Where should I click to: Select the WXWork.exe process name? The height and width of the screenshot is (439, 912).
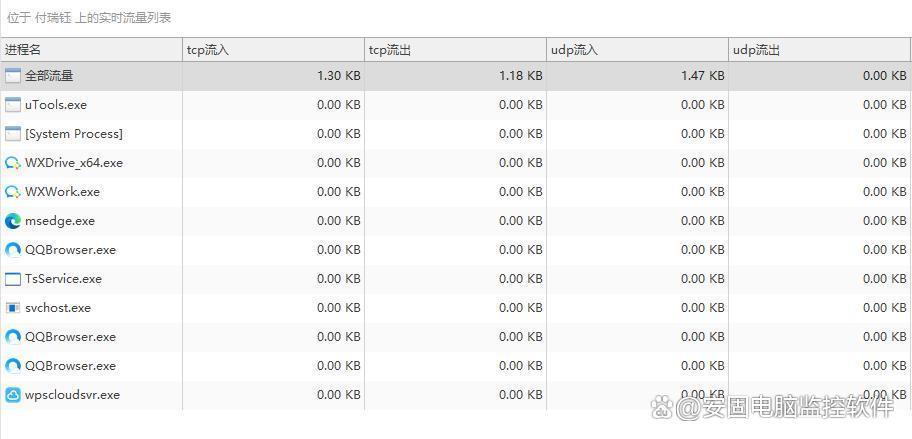tap(62, 192)
